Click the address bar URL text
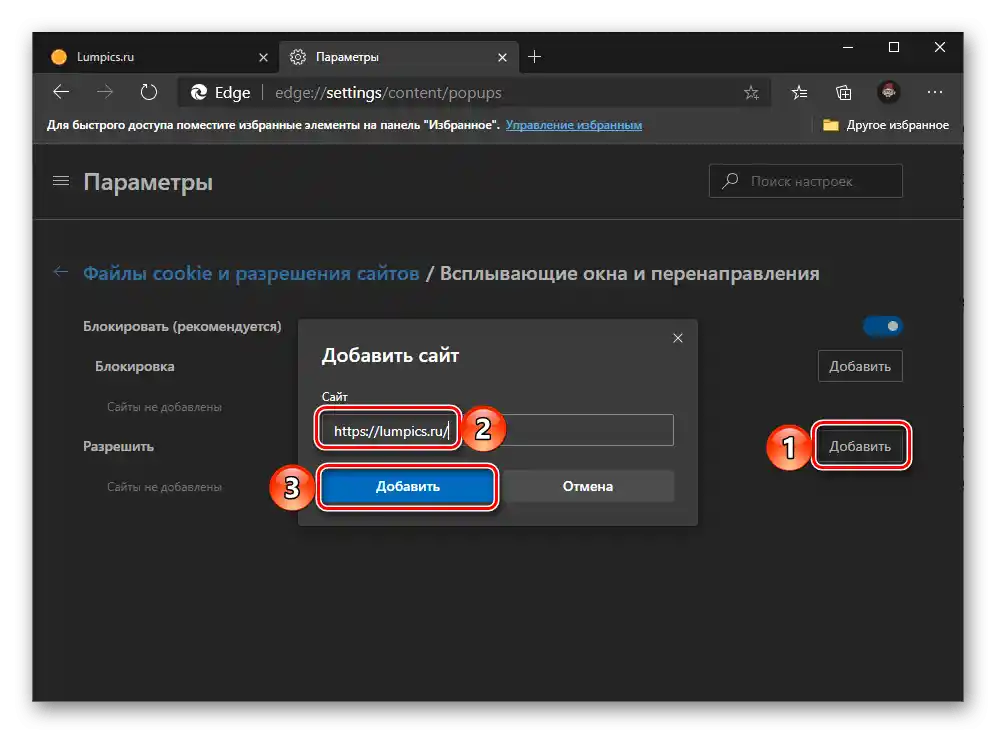 [388, 93]
